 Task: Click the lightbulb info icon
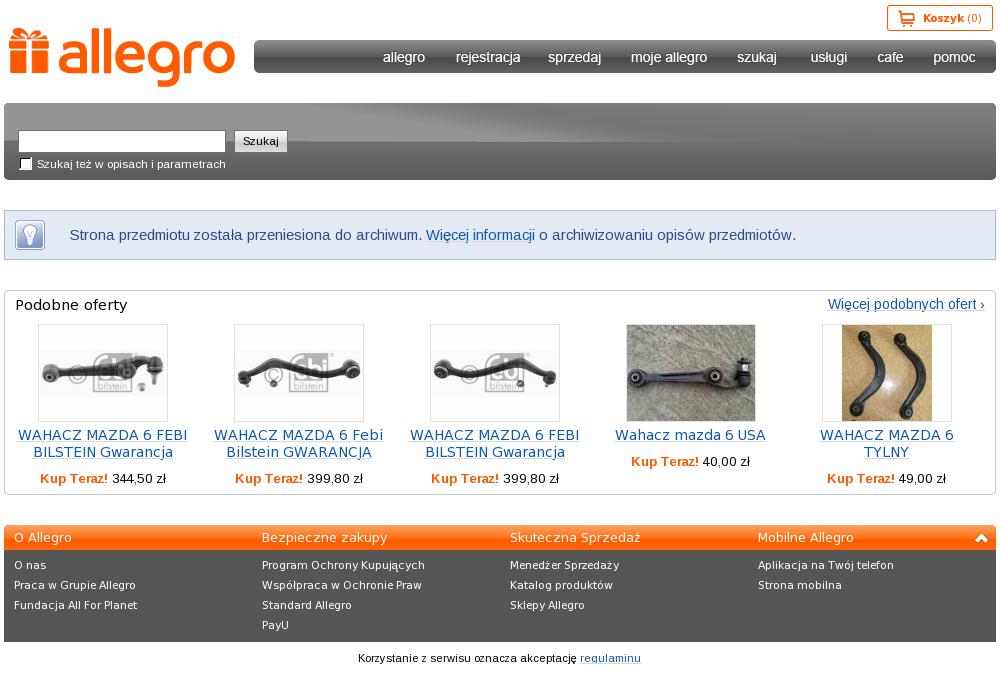tap(30, 235)
